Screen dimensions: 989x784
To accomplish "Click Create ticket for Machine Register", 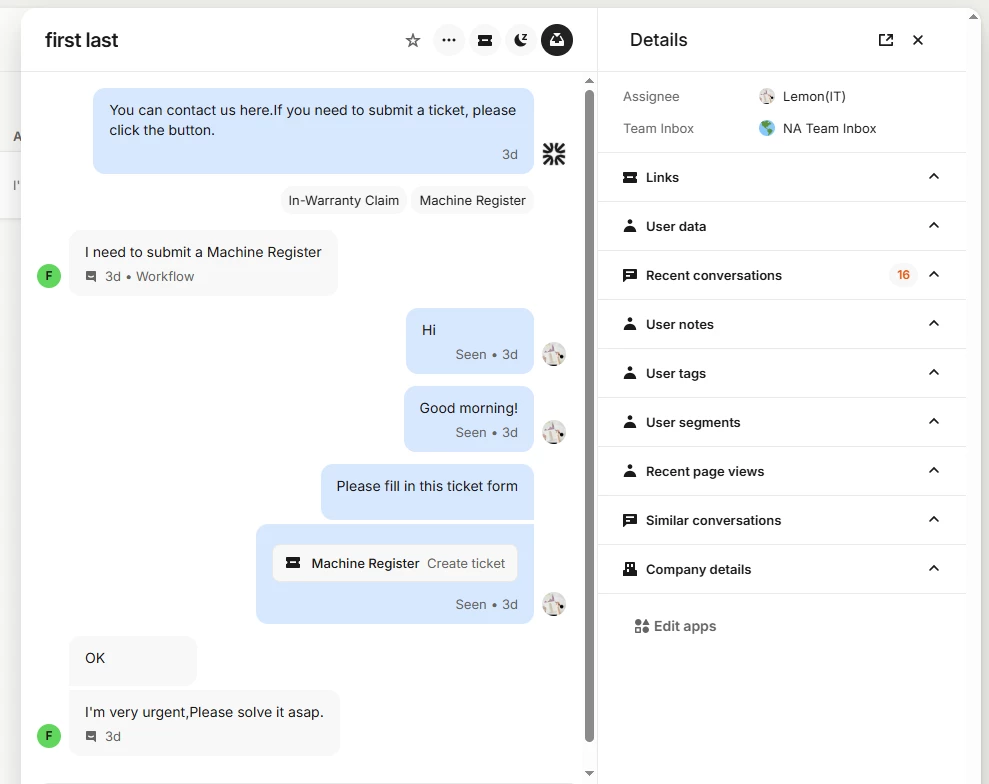I will 466,563.
